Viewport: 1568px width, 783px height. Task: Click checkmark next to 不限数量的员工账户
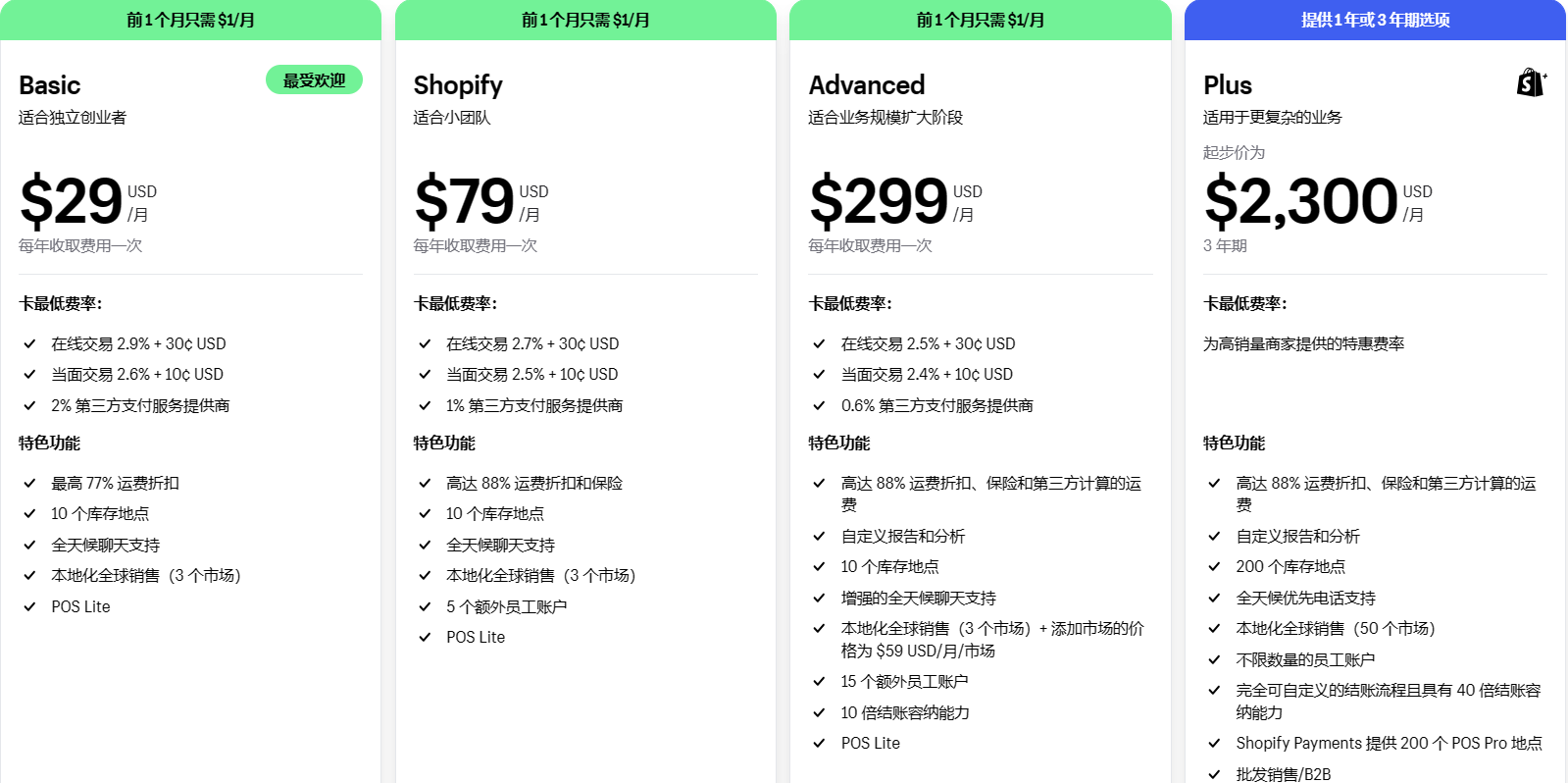(1214, 659)
